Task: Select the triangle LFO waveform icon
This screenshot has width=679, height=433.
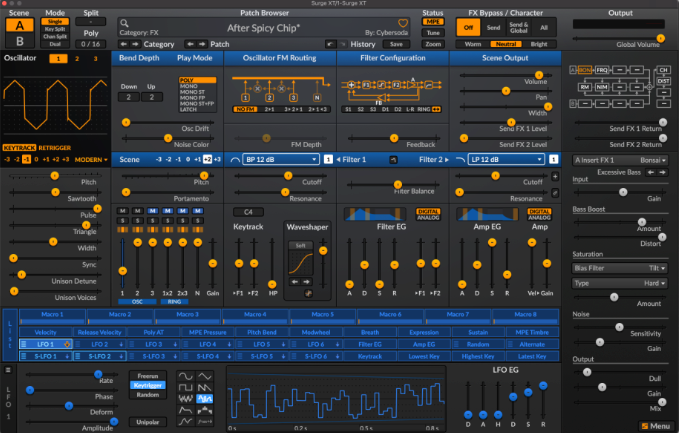Action: 204,376
